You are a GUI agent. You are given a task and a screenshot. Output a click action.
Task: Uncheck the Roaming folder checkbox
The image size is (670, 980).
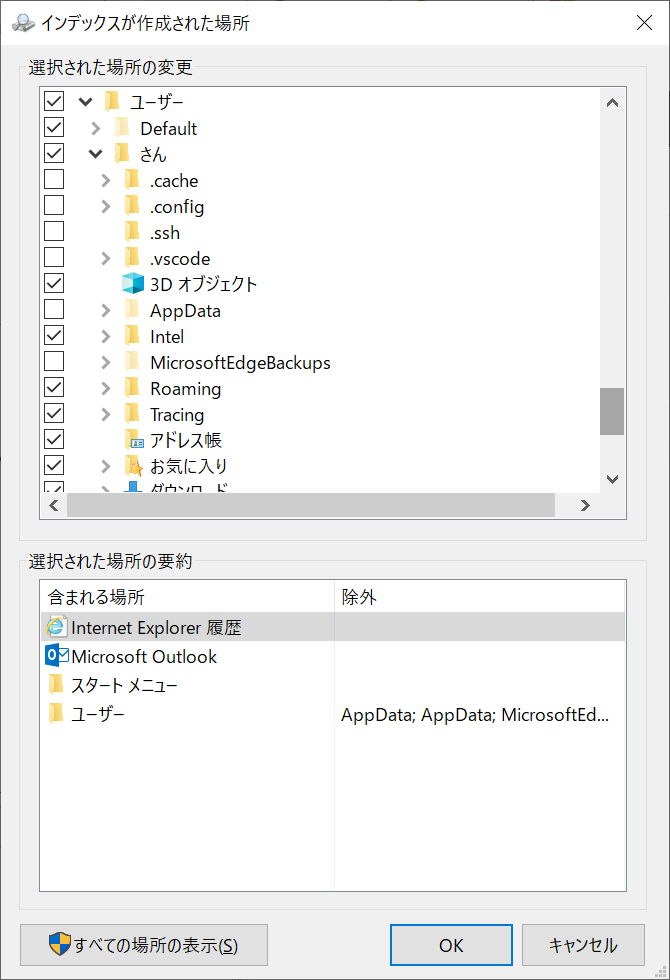click(54, 388)
